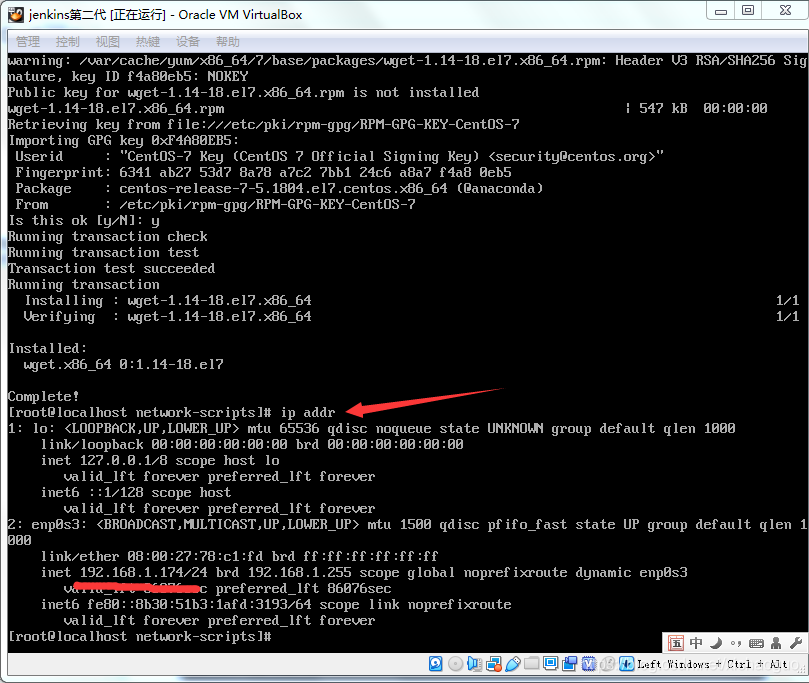Click the 'Installed:' line in terminal
This screenshot has width=809, height=683.
[x=47, y=348]
